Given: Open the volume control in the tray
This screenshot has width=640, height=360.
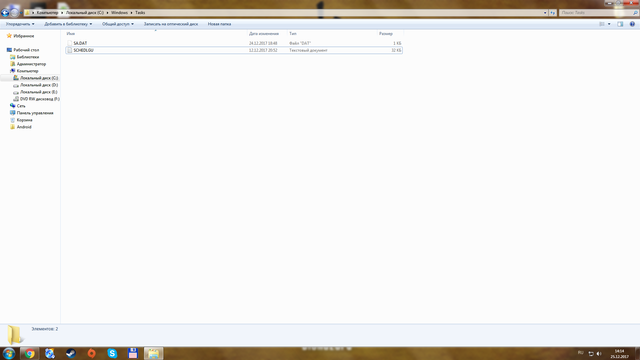Looking at the screenshot, I should [599, 353].
